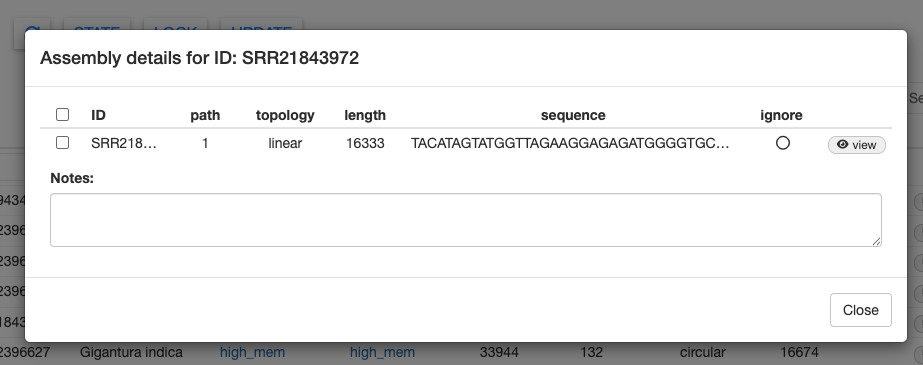Click the ignore column header
The height and width of the screenshot is (365, 923).
click(781, 115)
